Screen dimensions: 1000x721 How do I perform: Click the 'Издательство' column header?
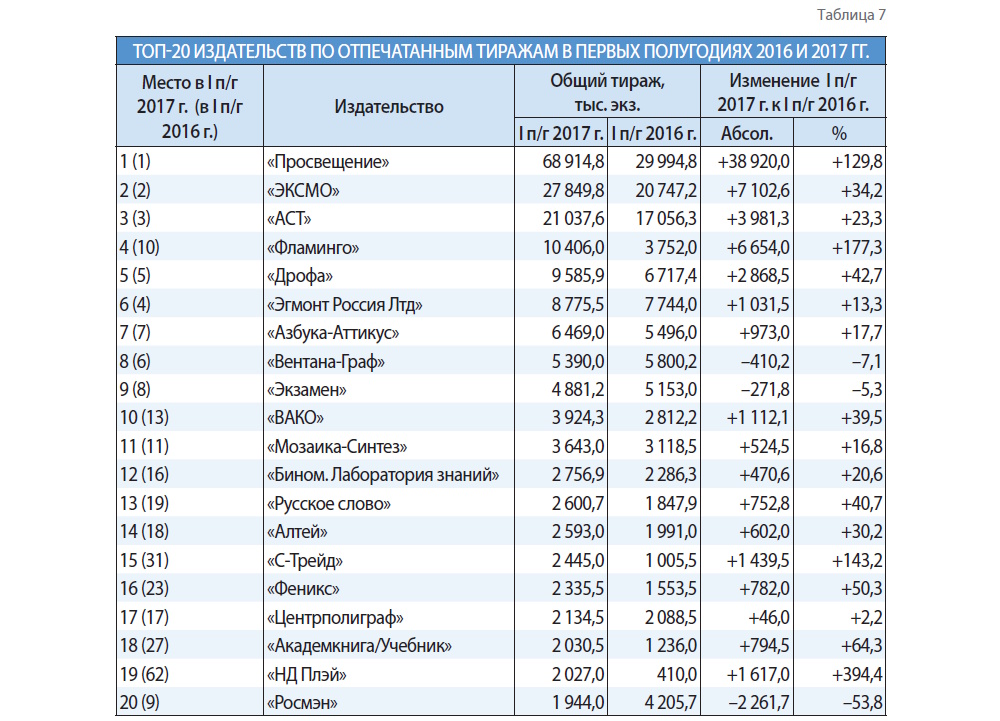(x=388, y=106)
